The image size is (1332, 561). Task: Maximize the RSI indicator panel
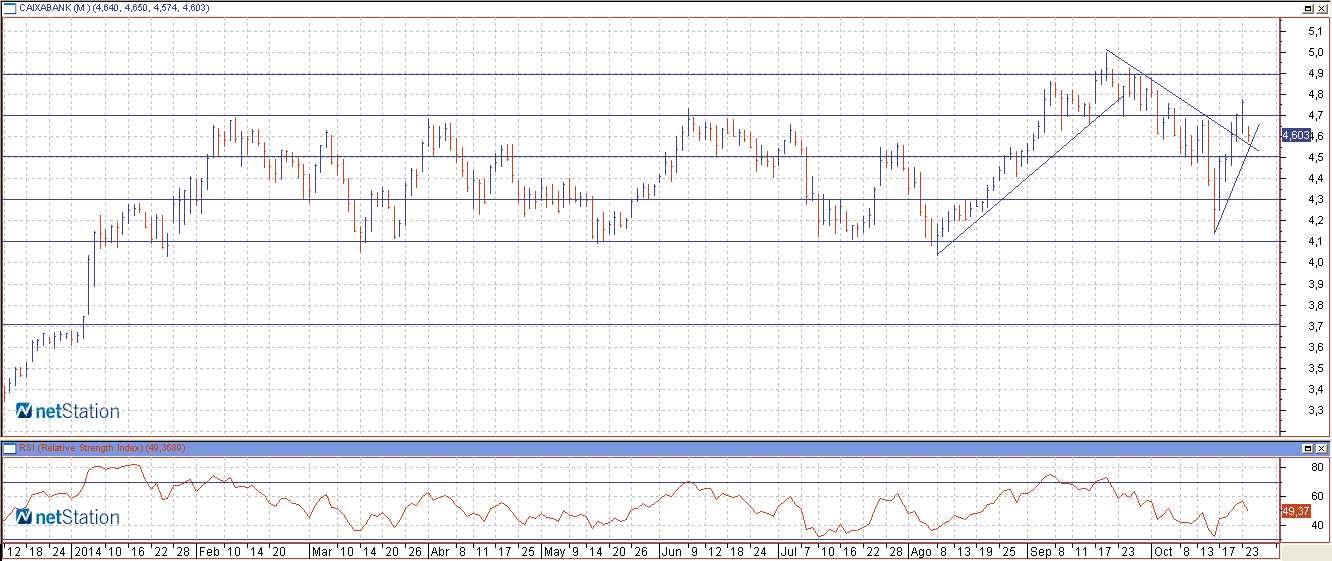[x=1308, y=449]
